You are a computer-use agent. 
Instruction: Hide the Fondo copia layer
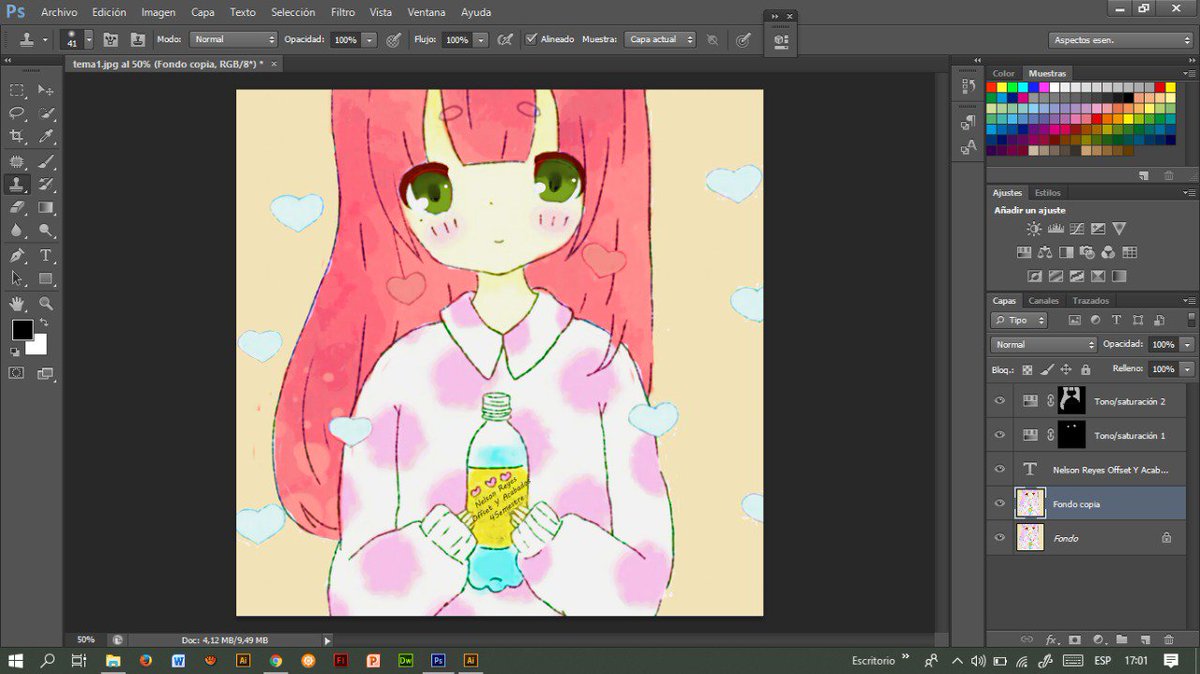click(x=999, y=504)
